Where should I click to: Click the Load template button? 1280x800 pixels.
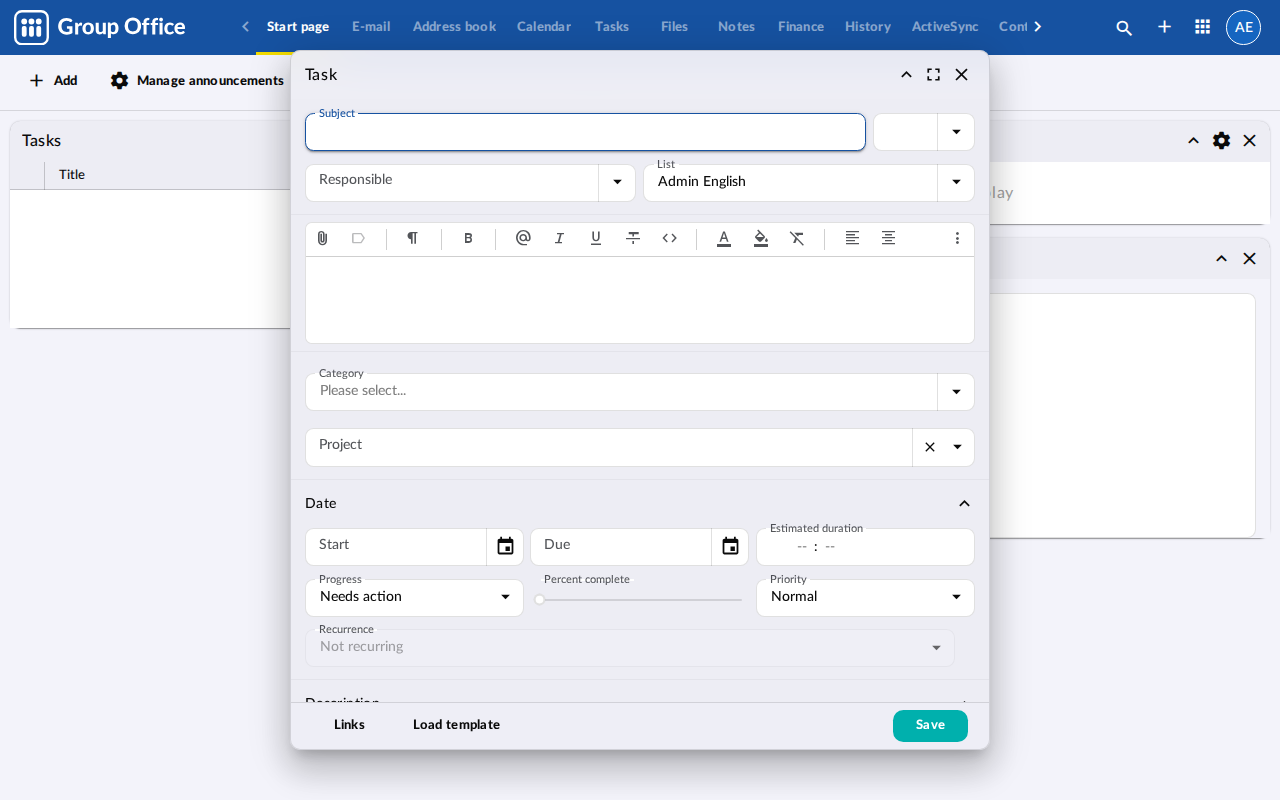[x=456, y=725]
